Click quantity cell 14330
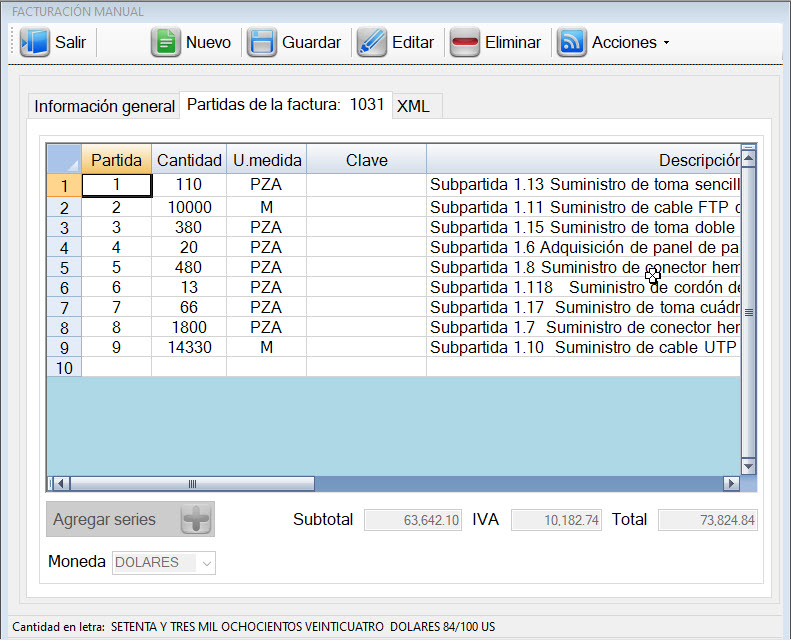This screenshot has width=791, height=641. (x=189, y=347)
